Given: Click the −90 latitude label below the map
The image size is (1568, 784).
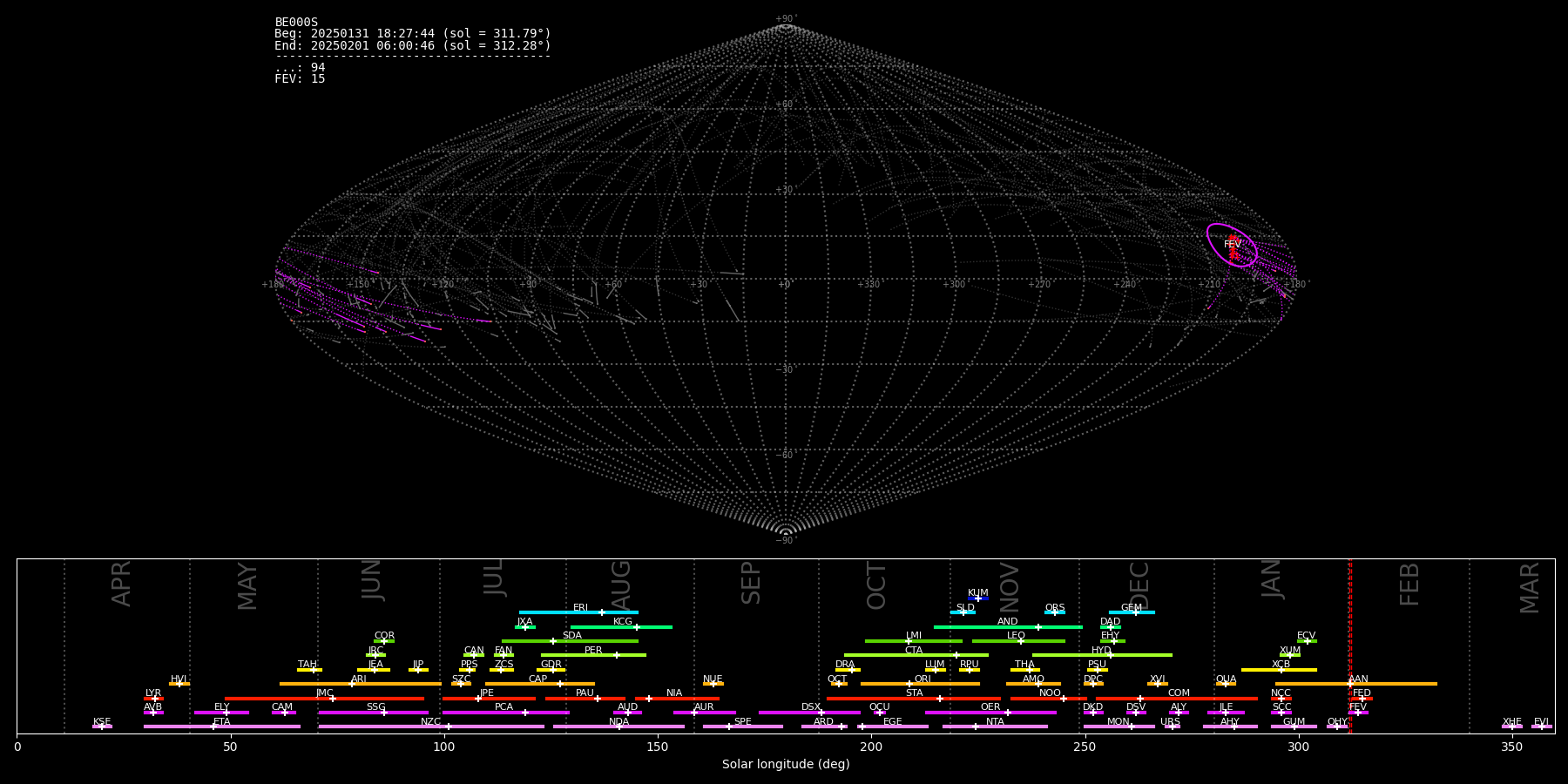Looking at the screenshot, I should pos(786,541).
